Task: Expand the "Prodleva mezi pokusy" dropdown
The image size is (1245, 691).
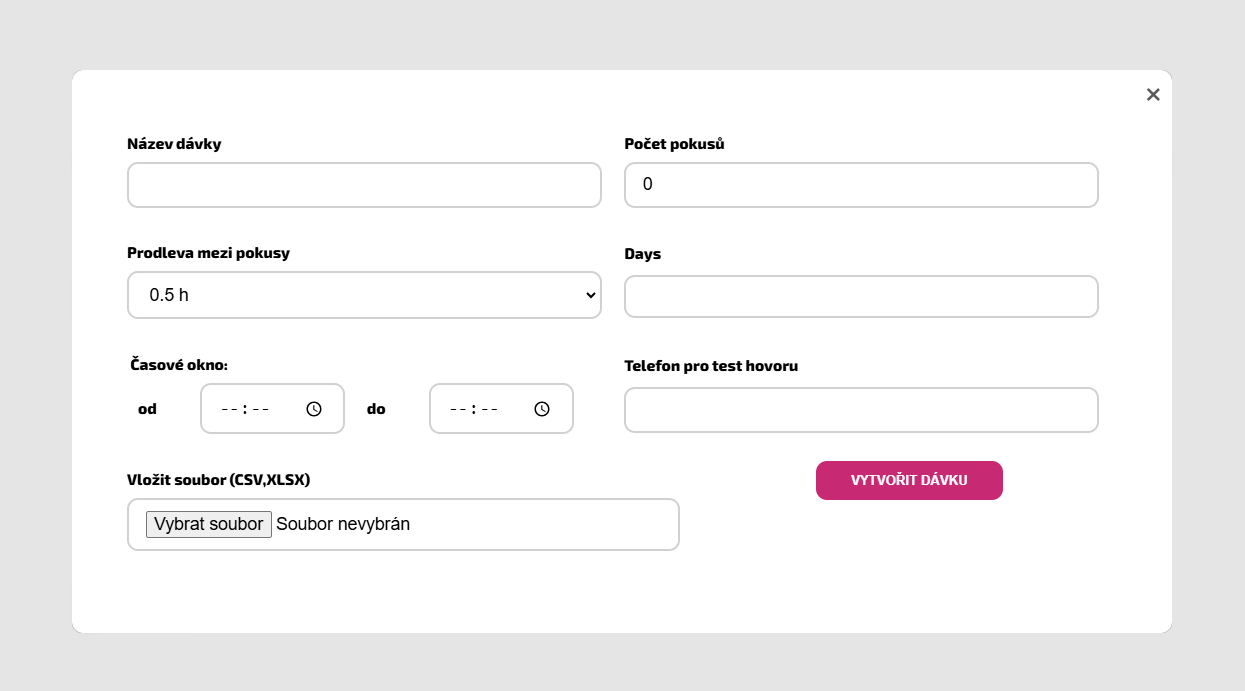Action: [x=364, y=295]
